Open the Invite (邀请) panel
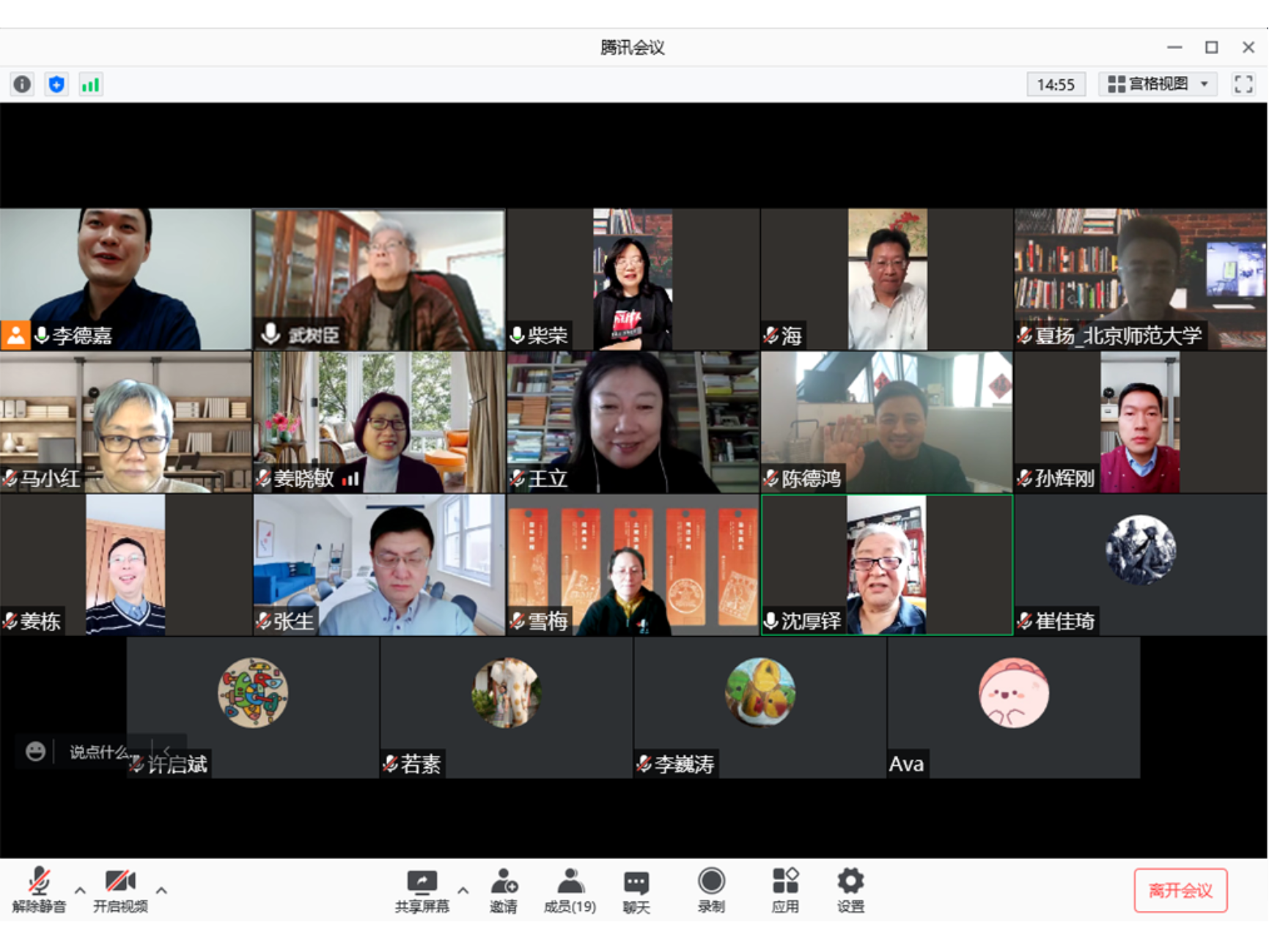1269x952 pixels. click(504, 890)
